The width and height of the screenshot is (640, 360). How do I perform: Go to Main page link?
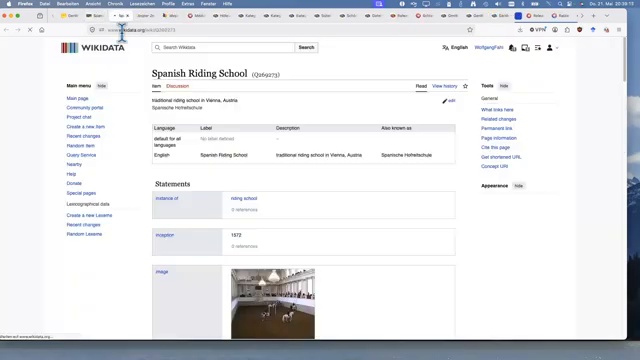coord(78,98)
